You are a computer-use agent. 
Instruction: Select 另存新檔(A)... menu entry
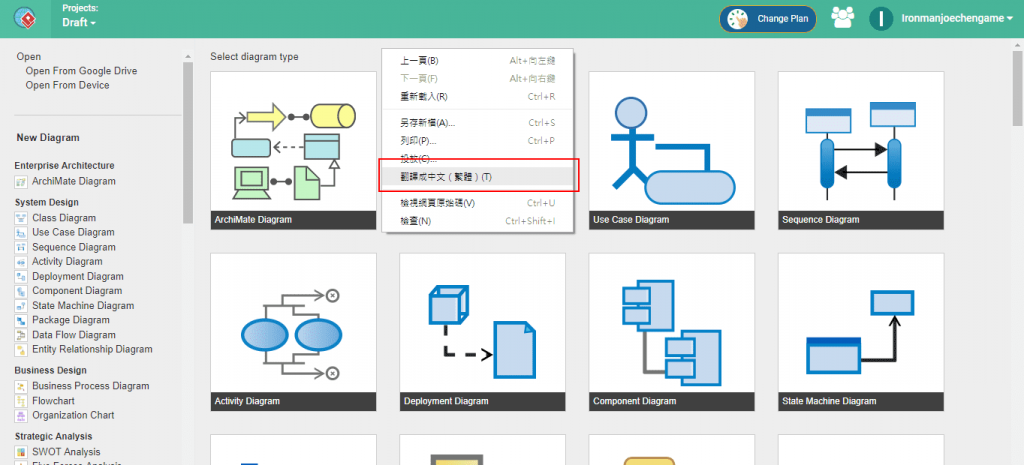pyautogui.click(x=477, y=123)
